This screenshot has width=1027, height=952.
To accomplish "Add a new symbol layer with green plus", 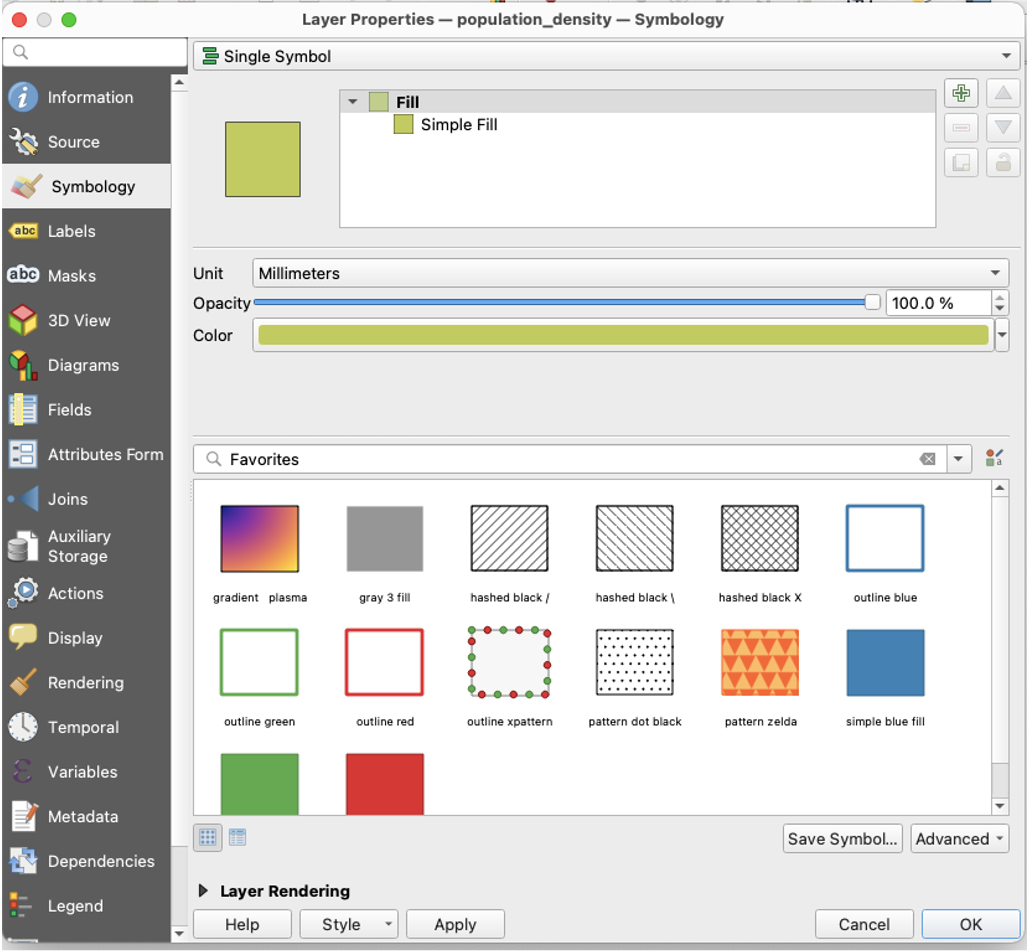I will click(x=961, y=93).
